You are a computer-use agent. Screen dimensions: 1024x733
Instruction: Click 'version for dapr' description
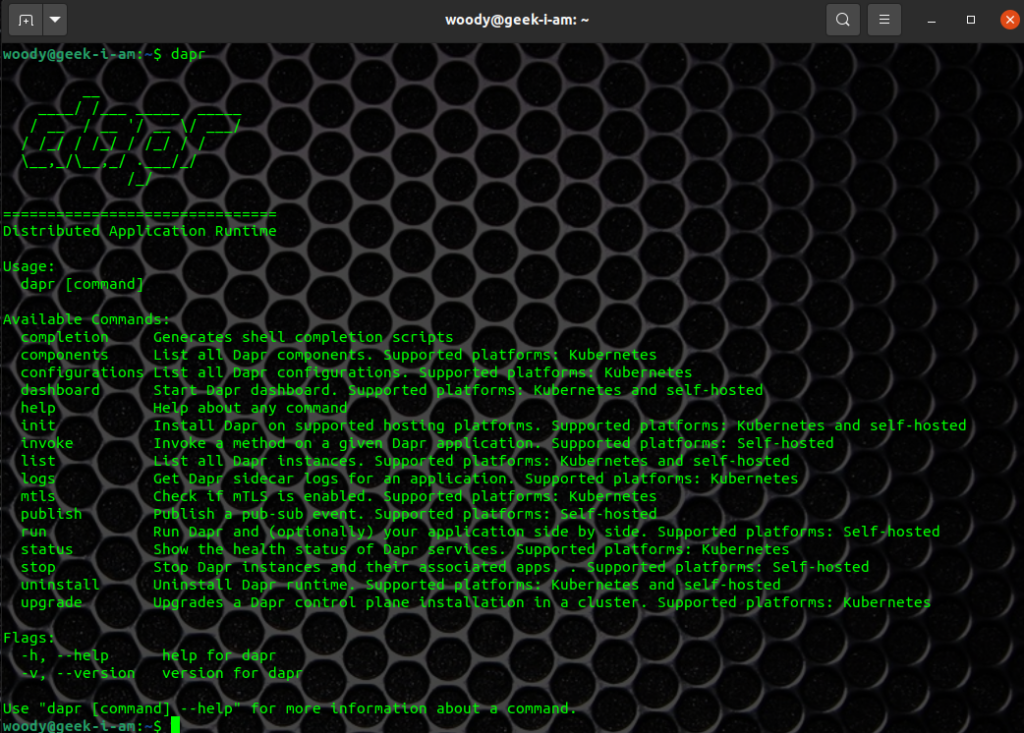coord(232,673)
